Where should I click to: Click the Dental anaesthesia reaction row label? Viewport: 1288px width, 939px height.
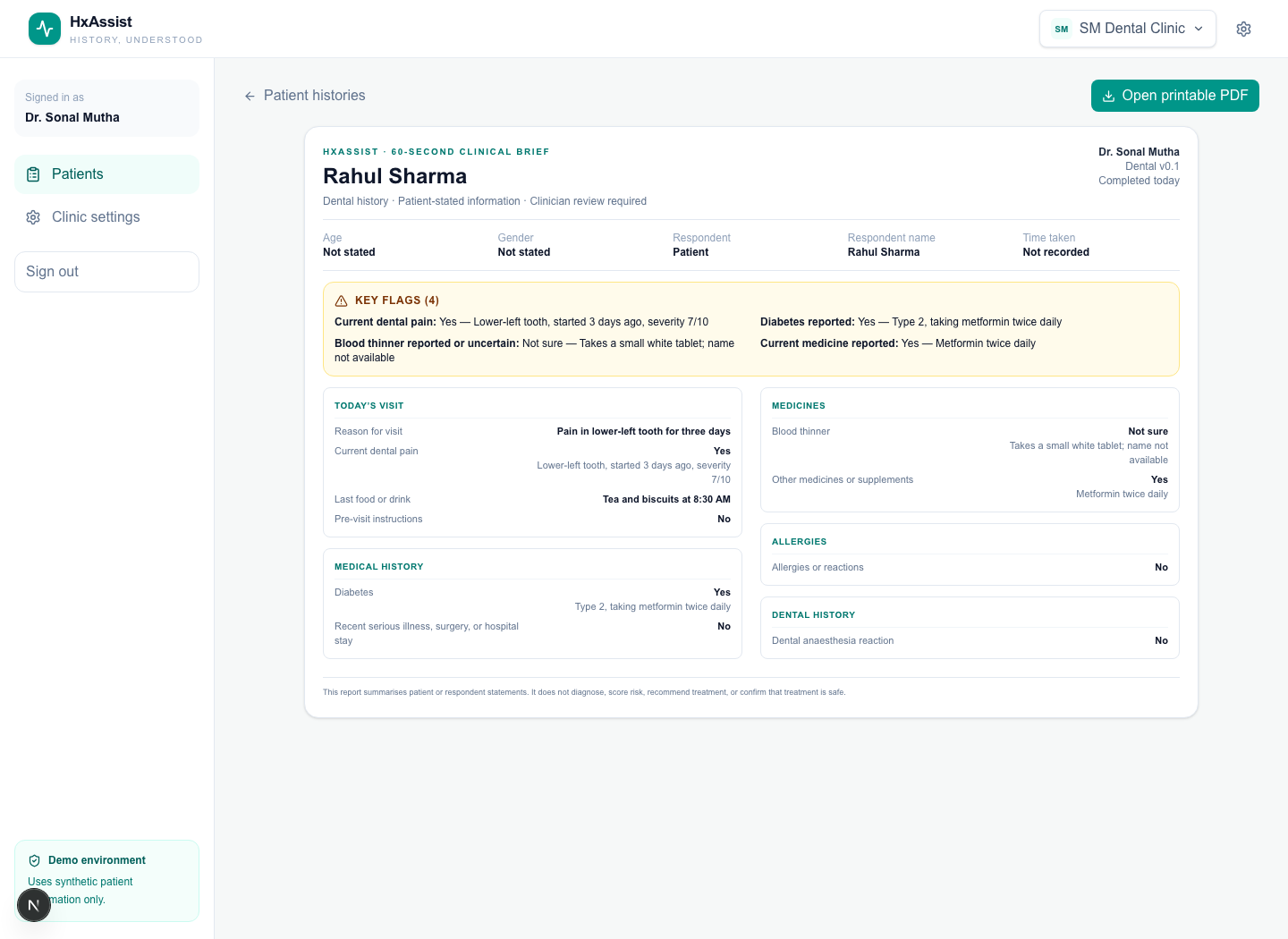point(833,640)
